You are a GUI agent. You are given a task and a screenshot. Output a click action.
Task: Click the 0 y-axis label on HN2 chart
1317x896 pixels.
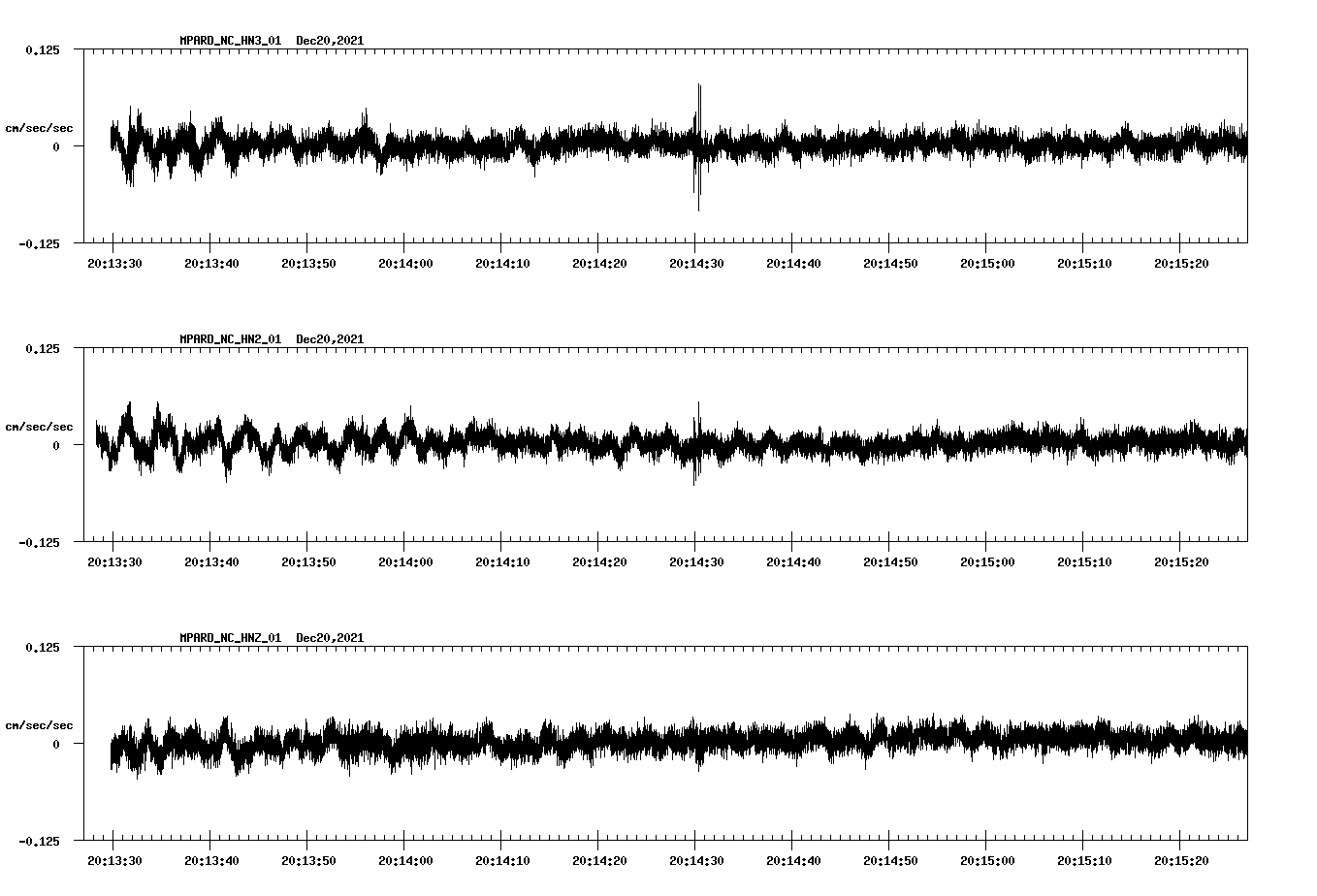pos(56,445)
